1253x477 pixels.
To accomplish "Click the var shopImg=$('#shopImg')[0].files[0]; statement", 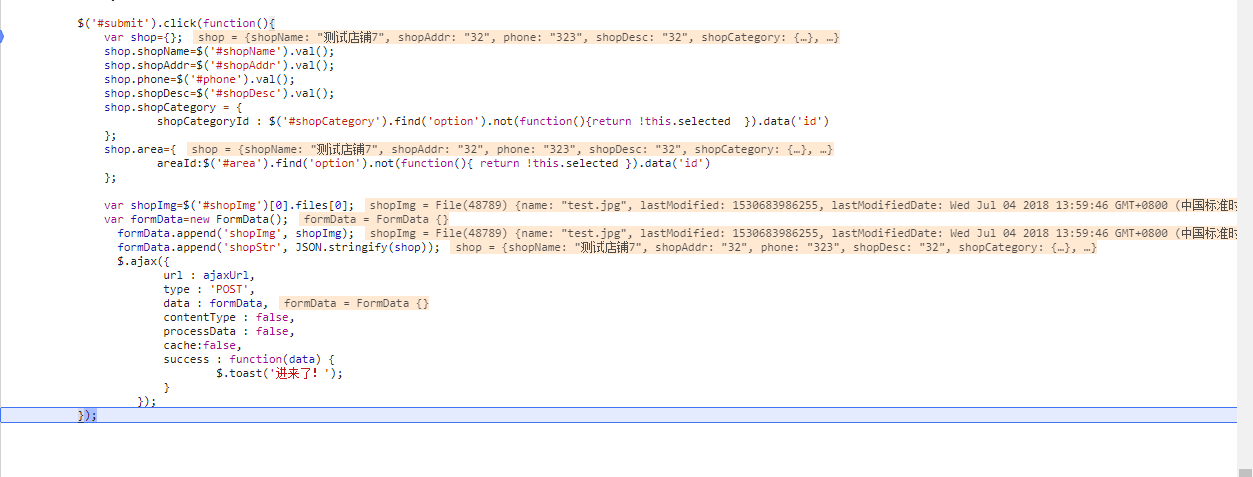I will (229, 205).
